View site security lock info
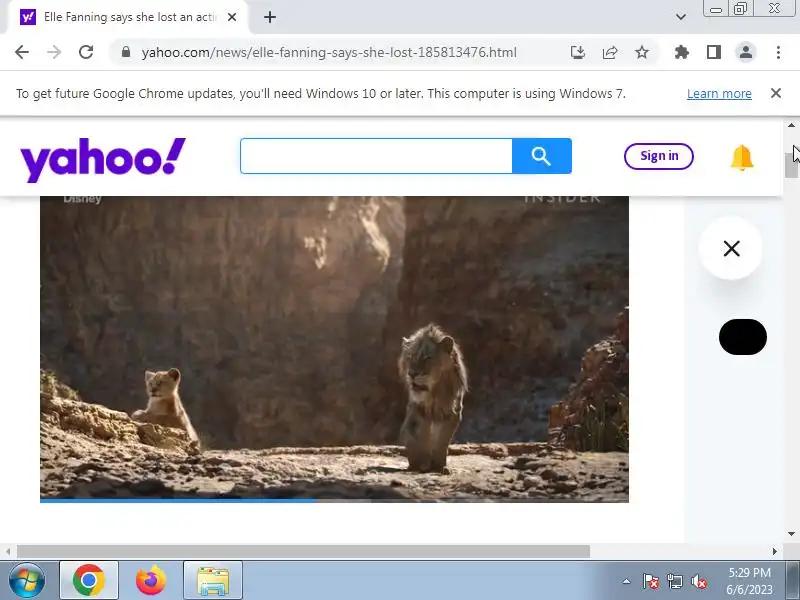 click(126, 52)
